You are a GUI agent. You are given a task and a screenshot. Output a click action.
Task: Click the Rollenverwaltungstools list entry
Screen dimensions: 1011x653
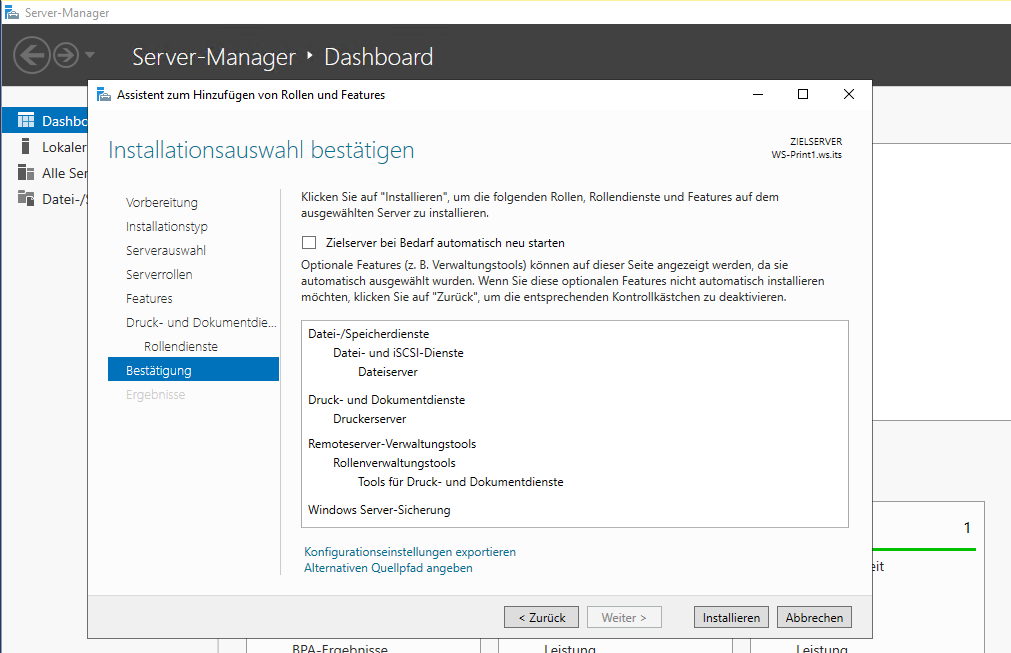point(395,463)
